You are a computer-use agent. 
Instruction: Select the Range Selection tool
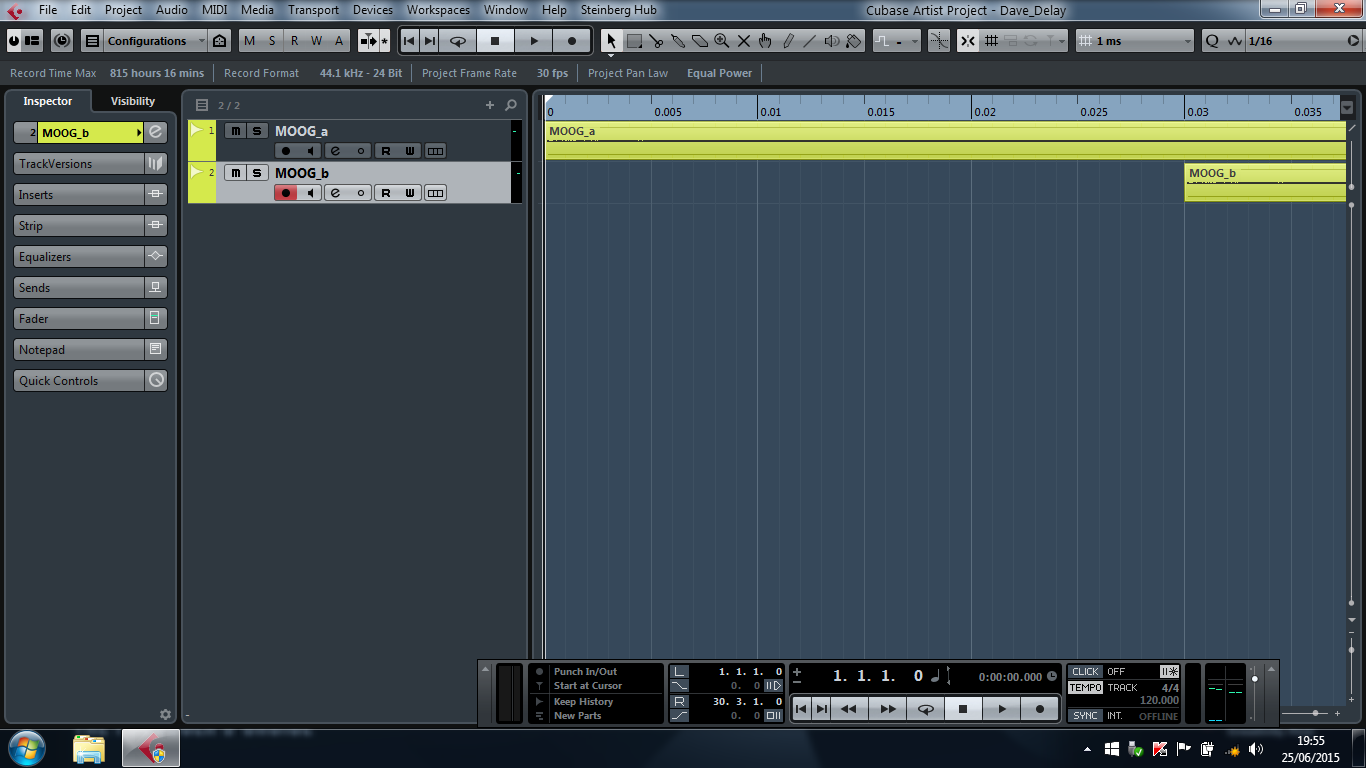634,41
